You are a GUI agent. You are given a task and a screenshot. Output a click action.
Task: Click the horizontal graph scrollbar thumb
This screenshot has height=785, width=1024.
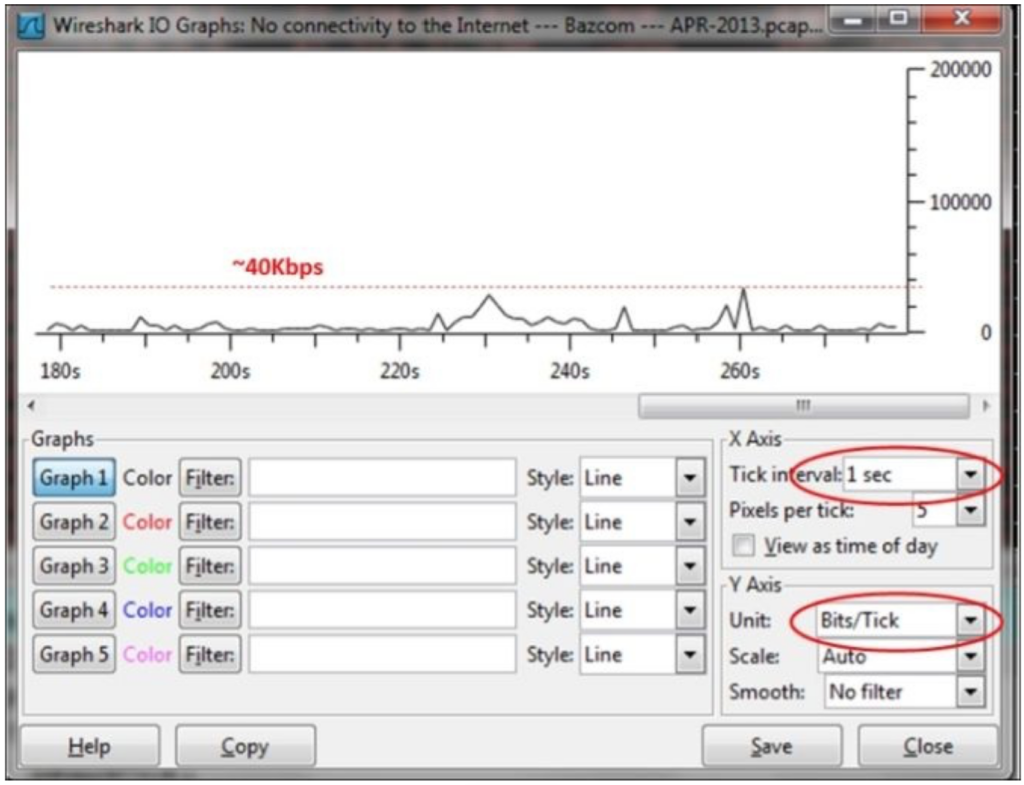[804, 406]
